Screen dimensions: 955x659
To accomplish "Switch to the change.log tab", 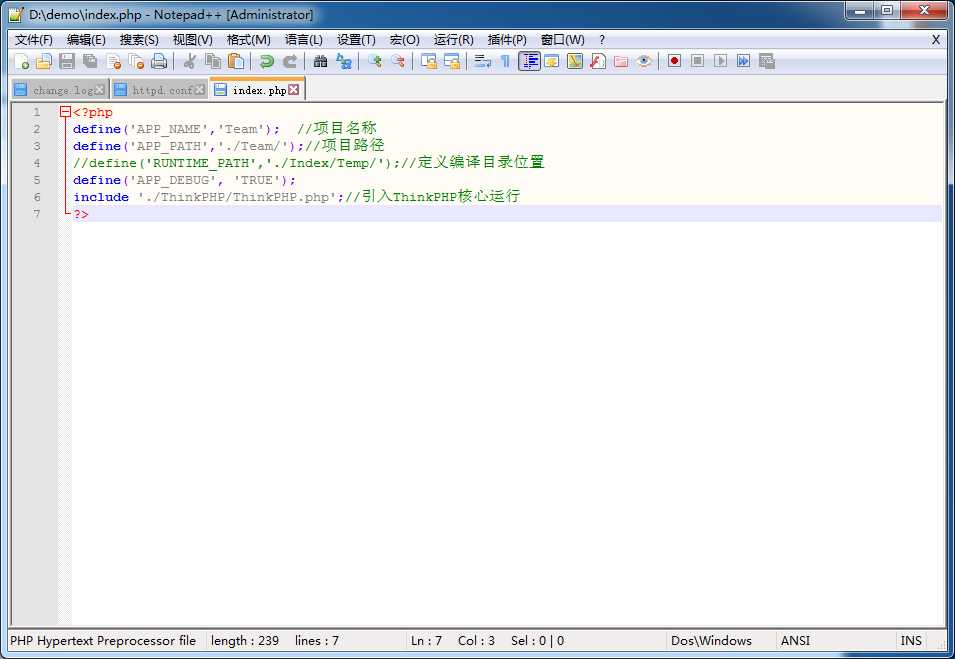I will coord(59,90).
